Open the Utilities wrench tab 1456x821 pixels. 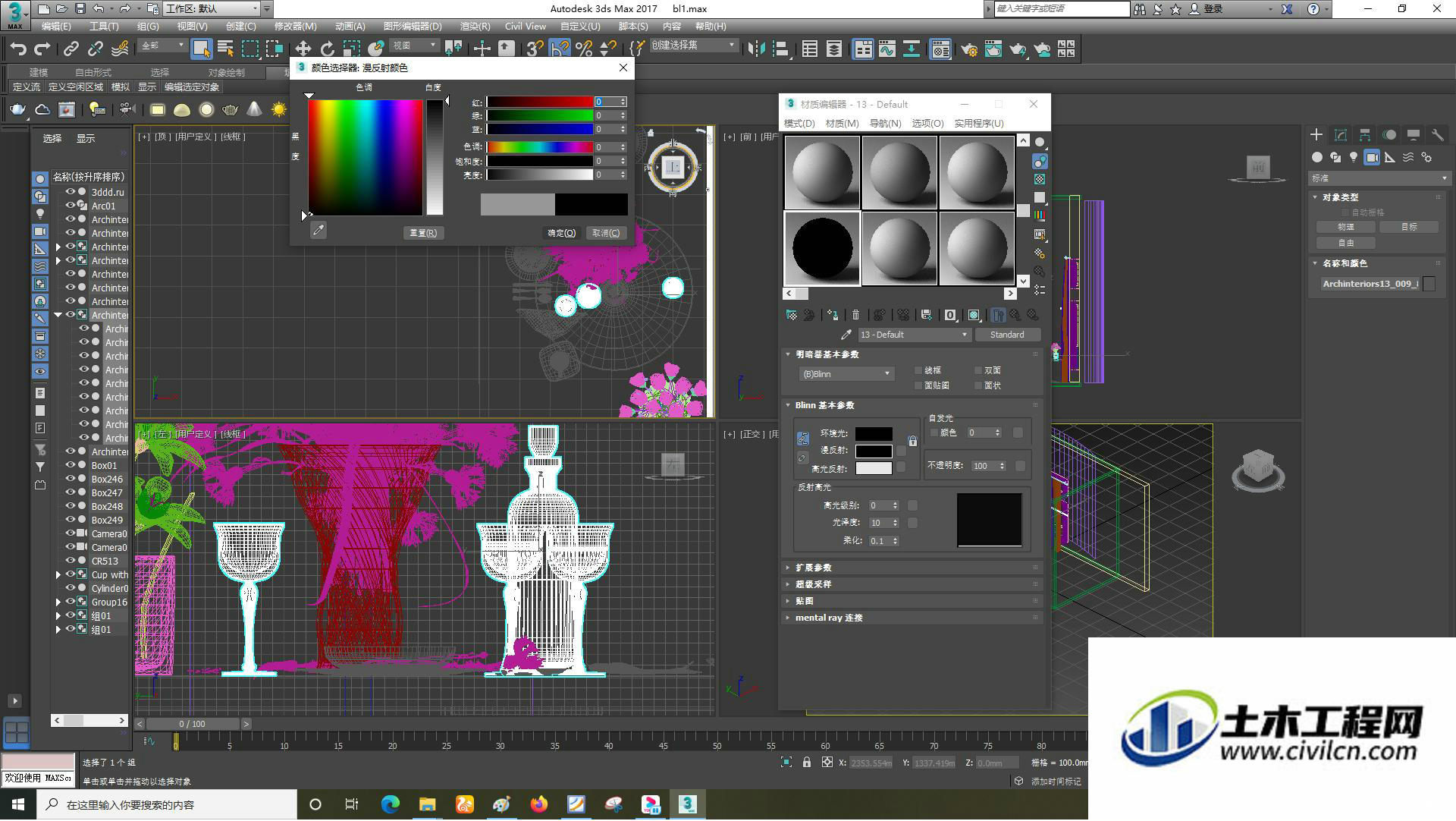coord(1438,134)
